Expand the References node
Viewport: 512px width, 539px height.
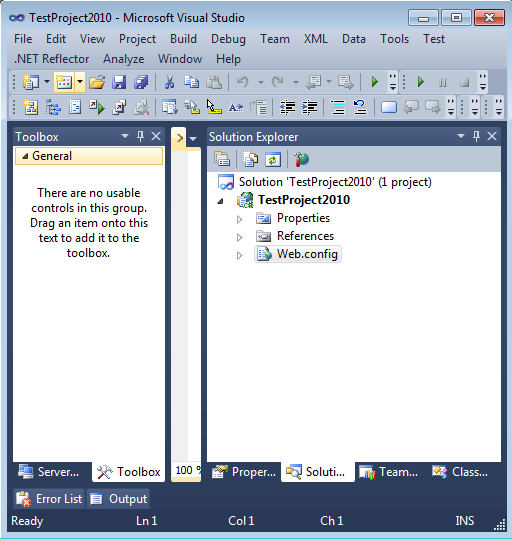click(x=240, y=237)
